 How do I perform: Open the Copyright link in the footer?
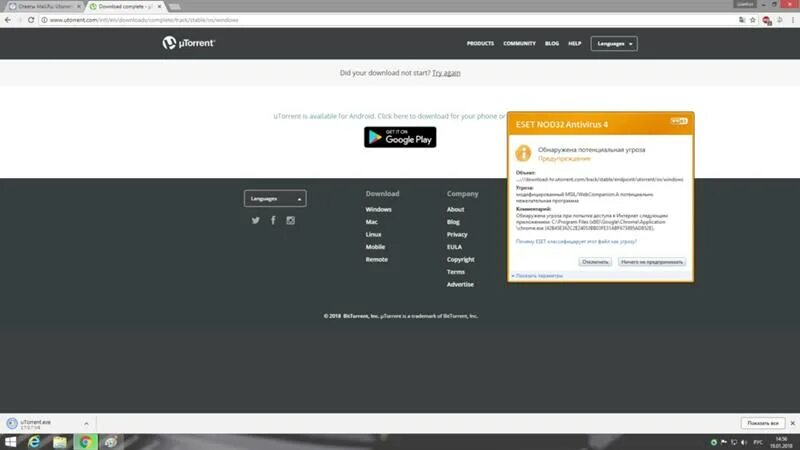[460, 259]
